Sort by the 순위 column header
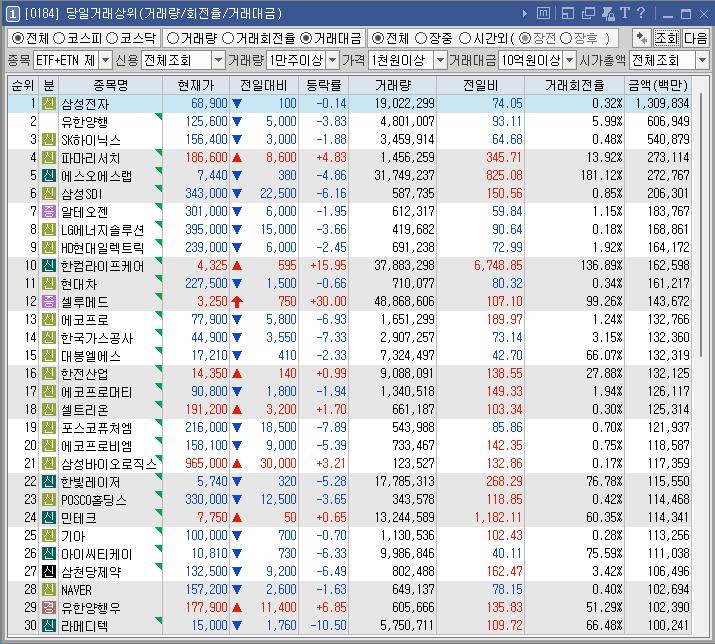 click(x=23, y=85)
